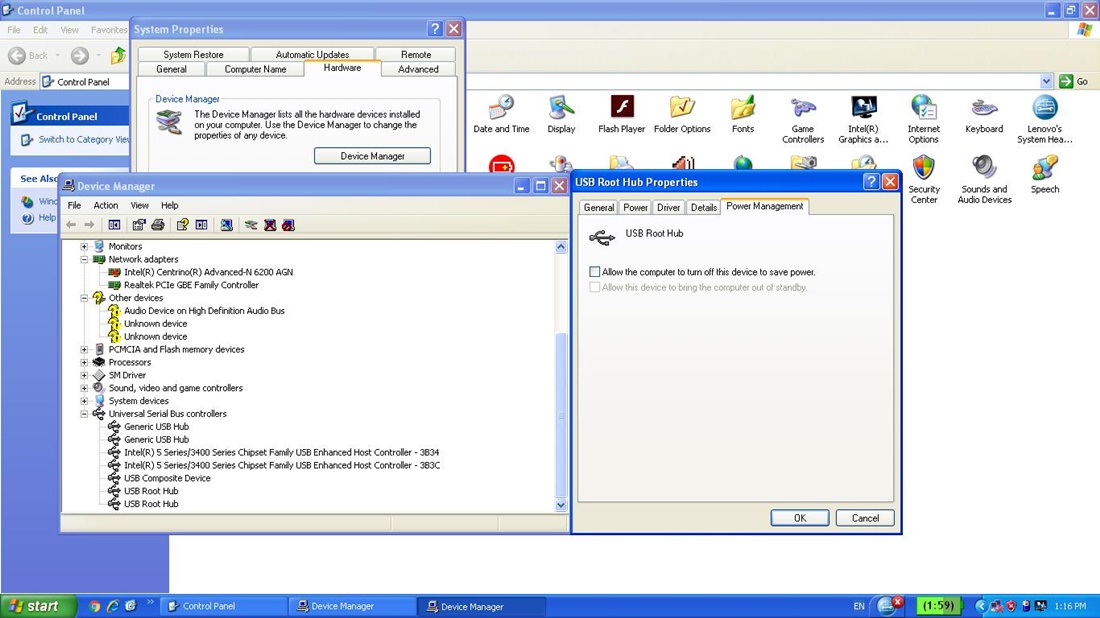Collapse the Other devices node

(84, 297)
